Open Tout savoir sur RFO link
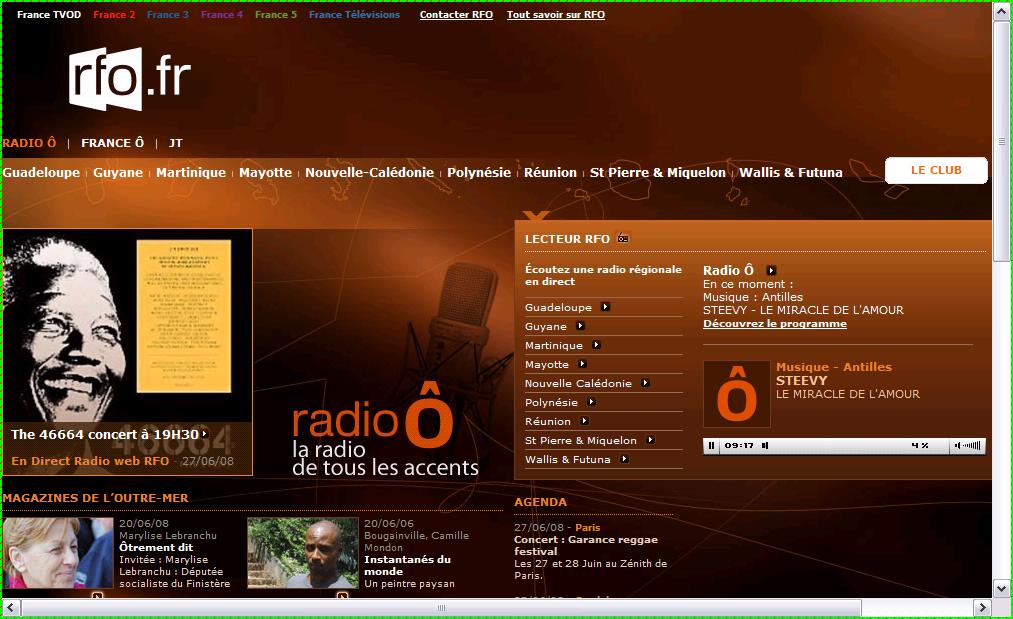The width and height of the screenshot is (1013, 619). point(556,15)
